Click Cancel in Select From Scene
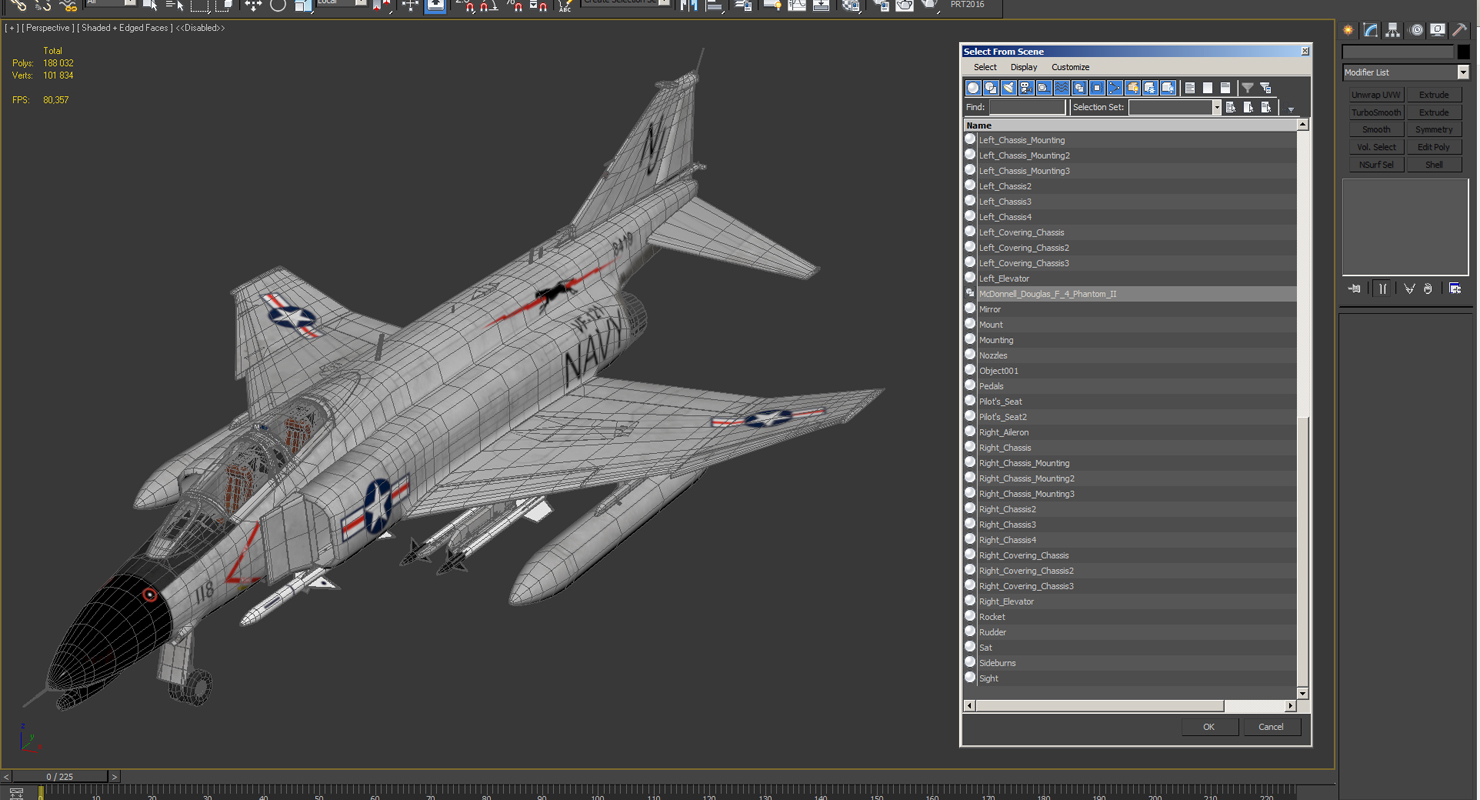 [1271, 727]
